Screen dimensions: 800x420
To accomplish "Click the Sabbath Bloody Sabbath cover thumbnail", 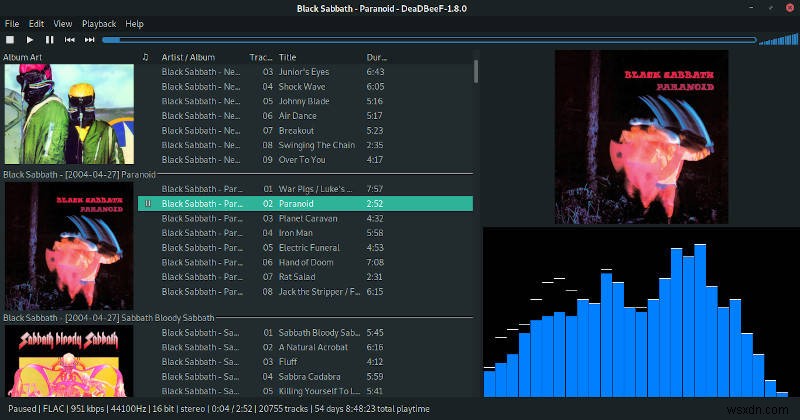I will coord(69,361).
